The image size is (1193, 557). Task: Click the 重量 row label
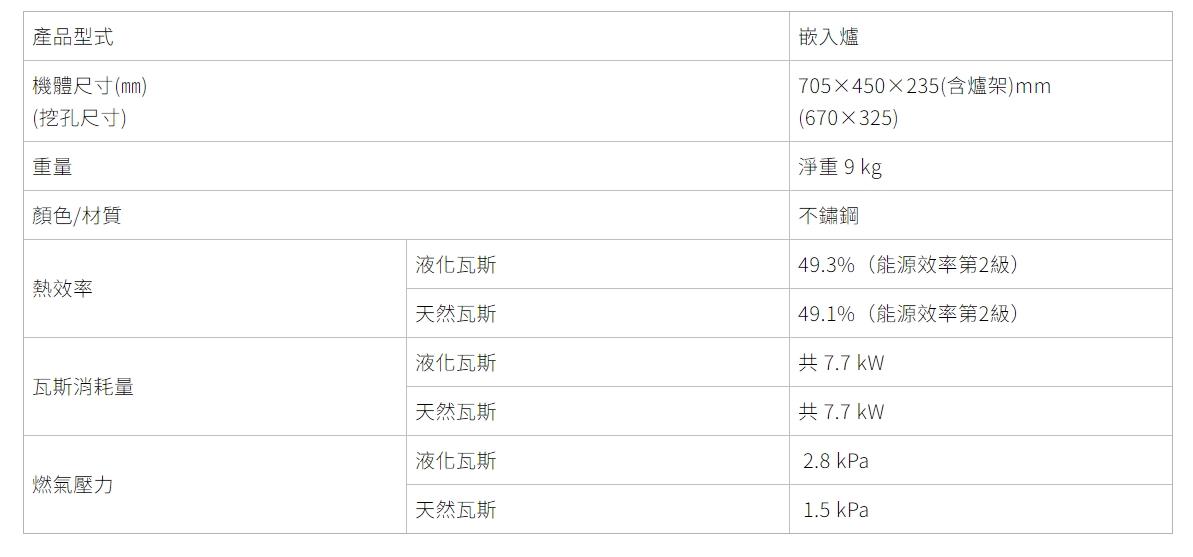point(406,166)
